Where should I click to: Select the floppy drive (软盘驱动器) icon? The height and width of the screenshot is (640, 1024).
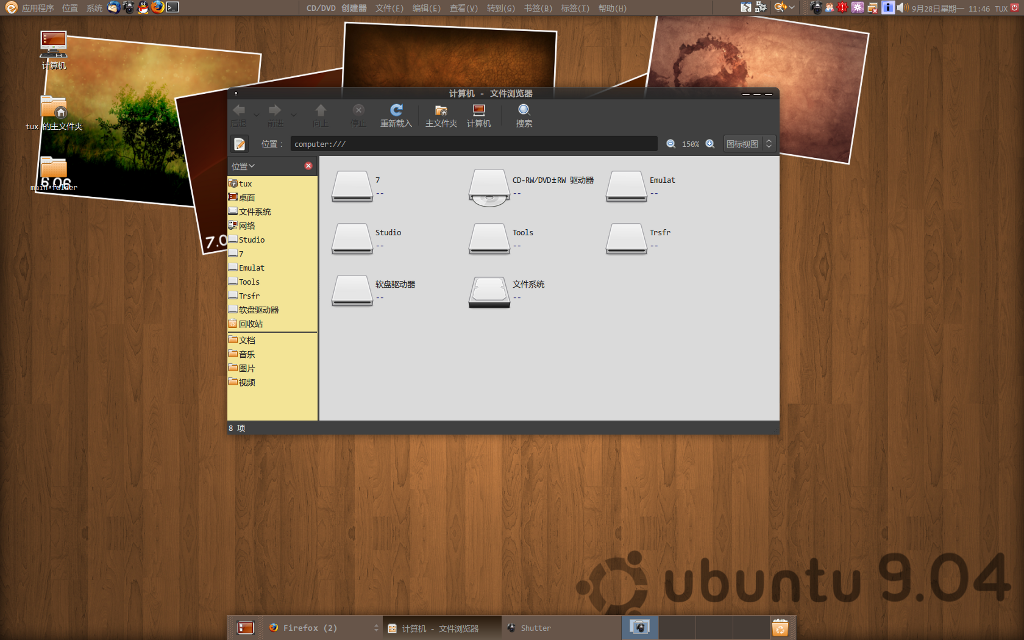(352, 291)
